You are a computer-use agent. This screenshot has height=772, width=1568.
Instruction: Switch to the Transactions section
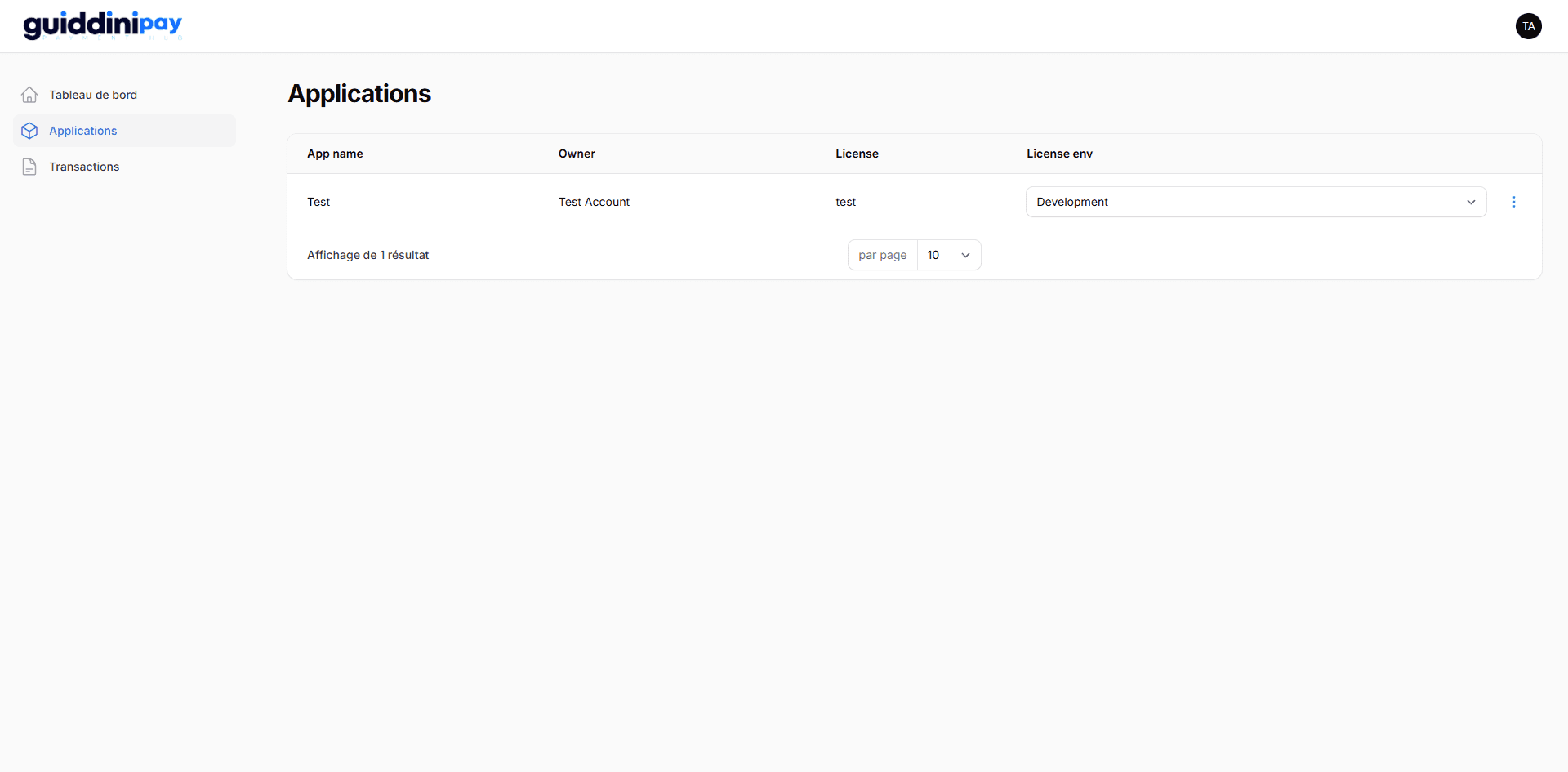pos(84,166)
